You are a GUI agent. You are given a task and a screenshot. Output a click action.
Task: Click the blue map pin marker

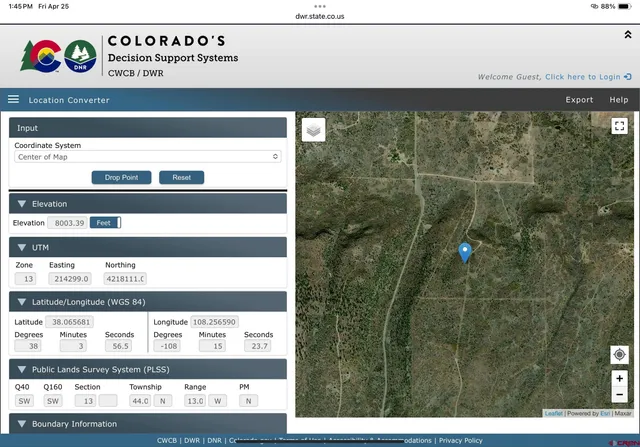(x=464, y=252)
